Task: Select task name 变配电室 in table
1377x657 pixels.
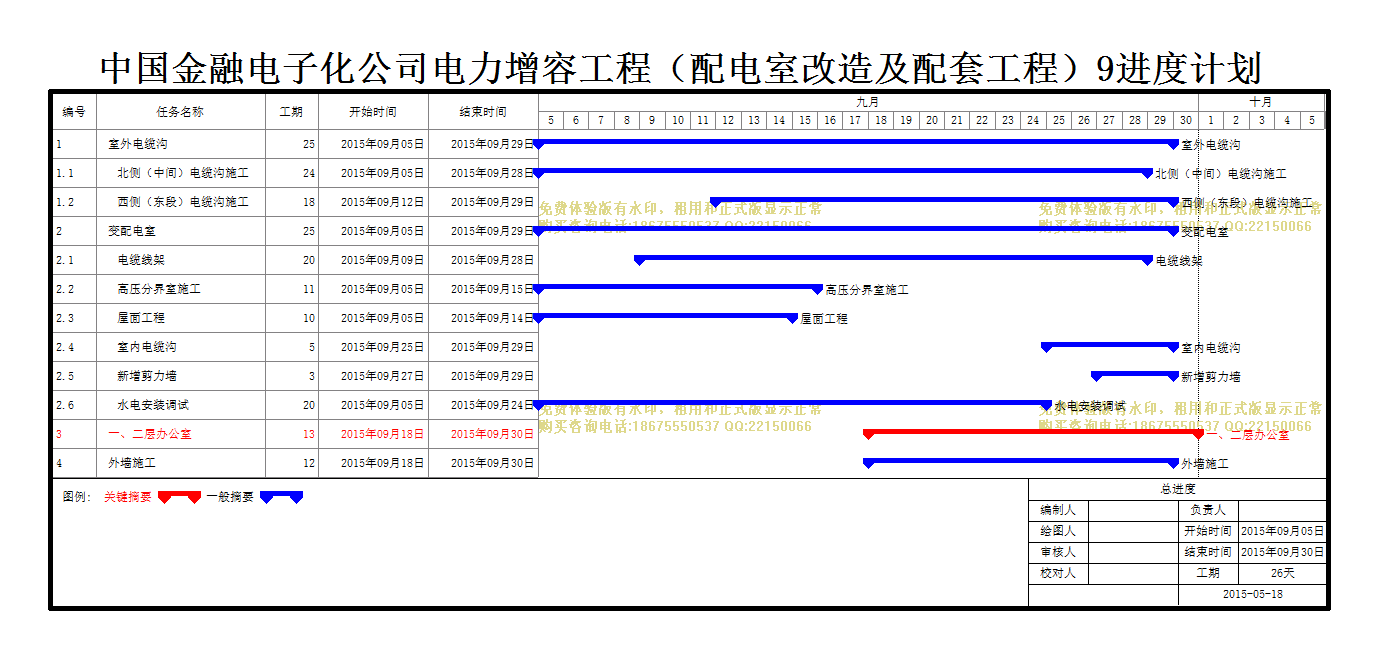Action: tap(131, 231)
